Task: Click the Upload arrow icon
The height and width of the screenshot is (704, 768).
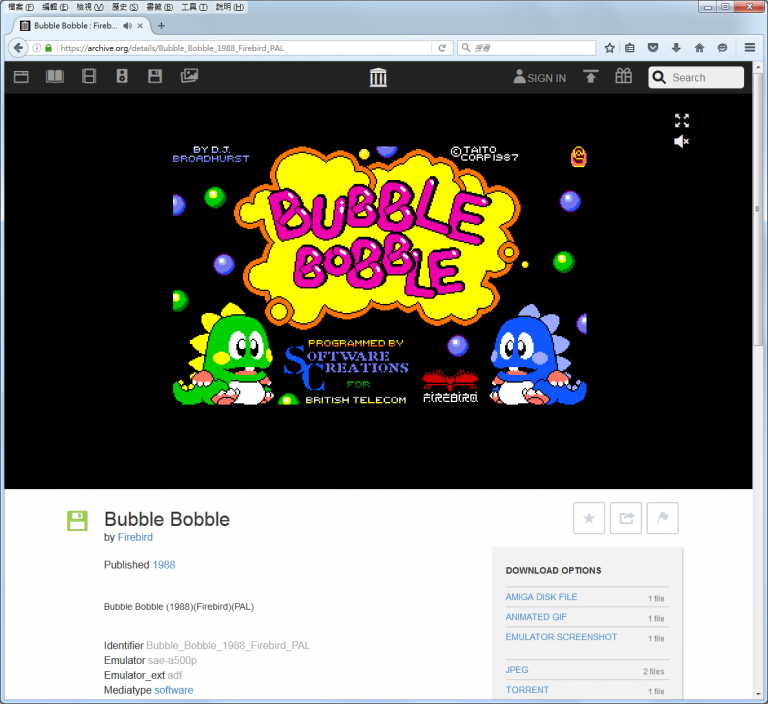Action: 591,76
